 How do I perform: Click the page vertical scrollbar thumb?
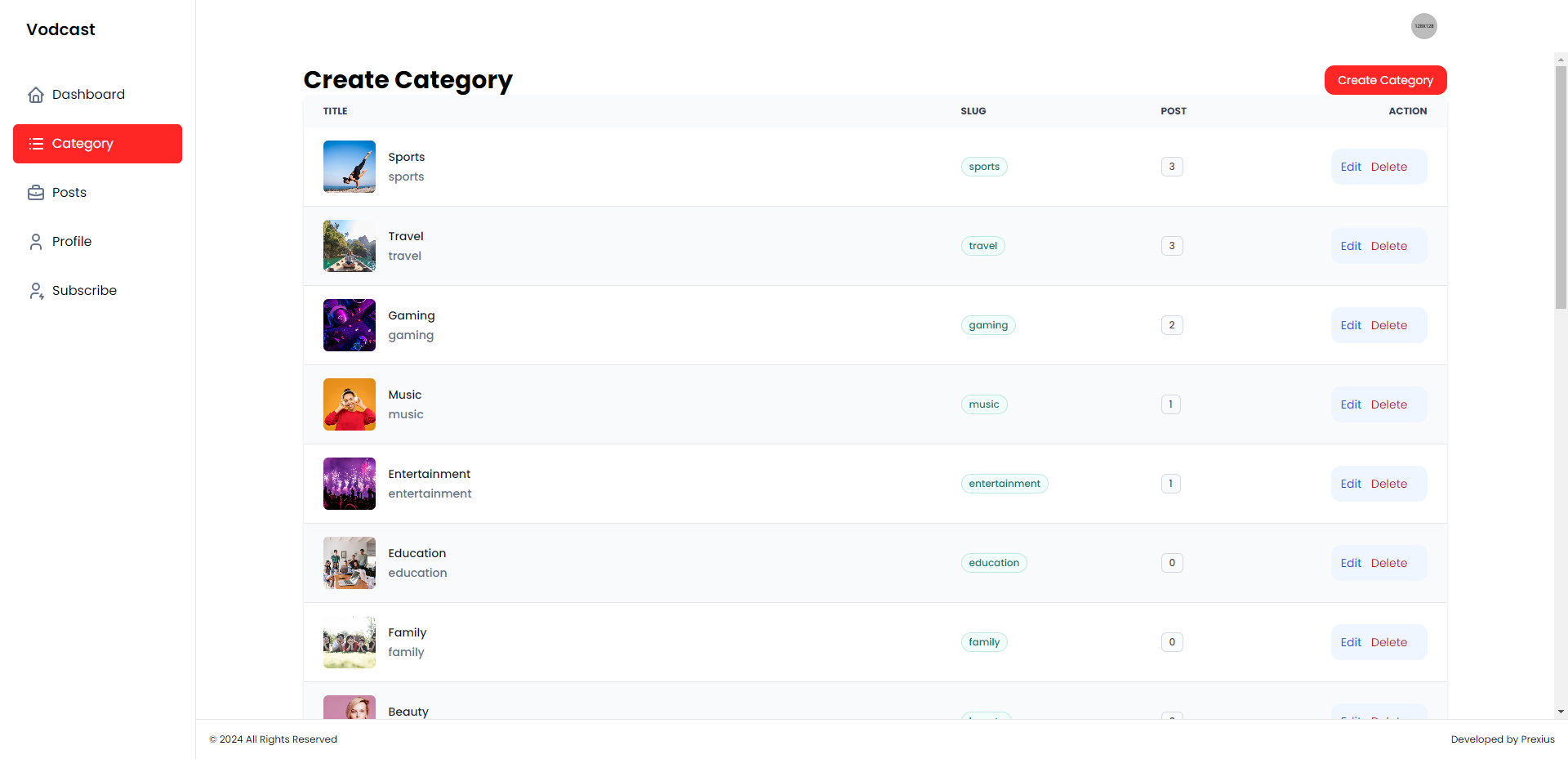1561,188
